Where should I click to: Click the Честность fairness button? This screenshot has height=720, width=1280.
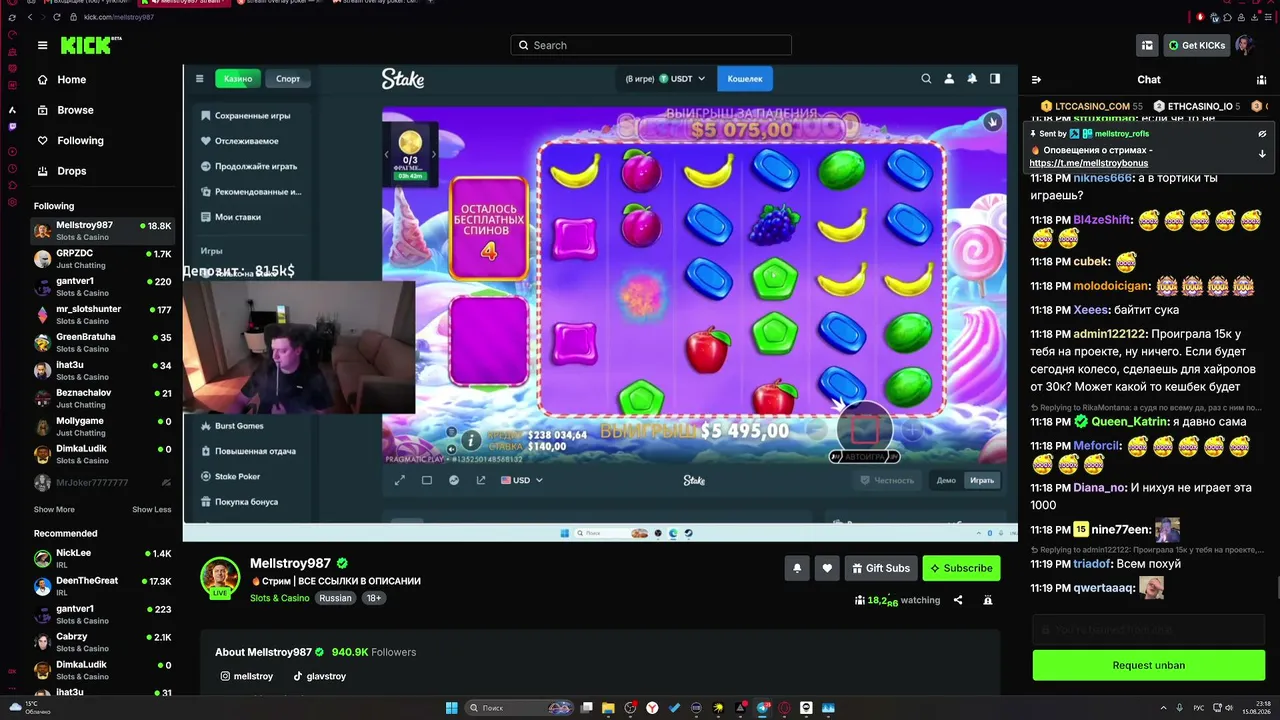[887, 480]
